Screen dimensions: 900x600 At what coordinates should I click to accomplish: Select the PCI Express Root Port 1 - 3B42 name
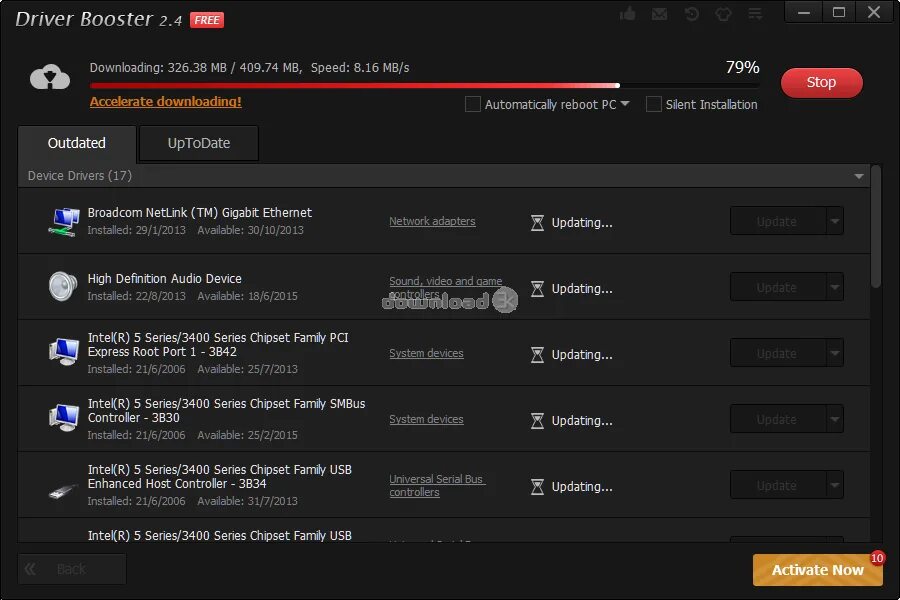click(x=218, y=344)
